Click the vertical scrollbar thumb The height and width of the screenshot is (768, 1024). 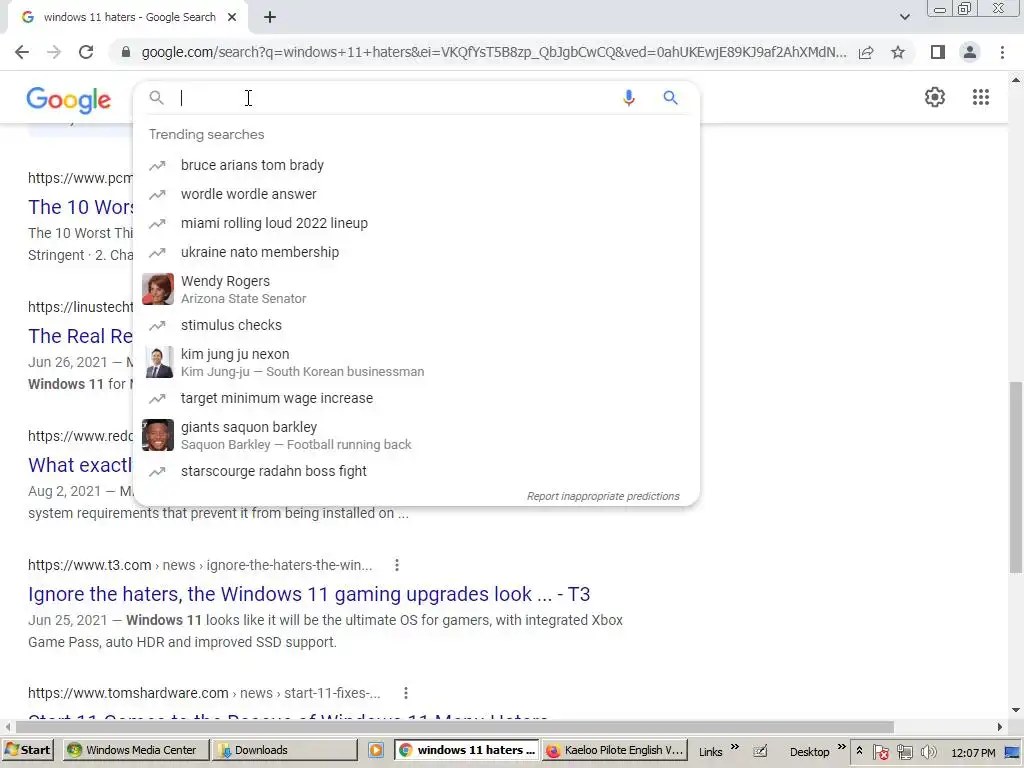[1016, 477]
